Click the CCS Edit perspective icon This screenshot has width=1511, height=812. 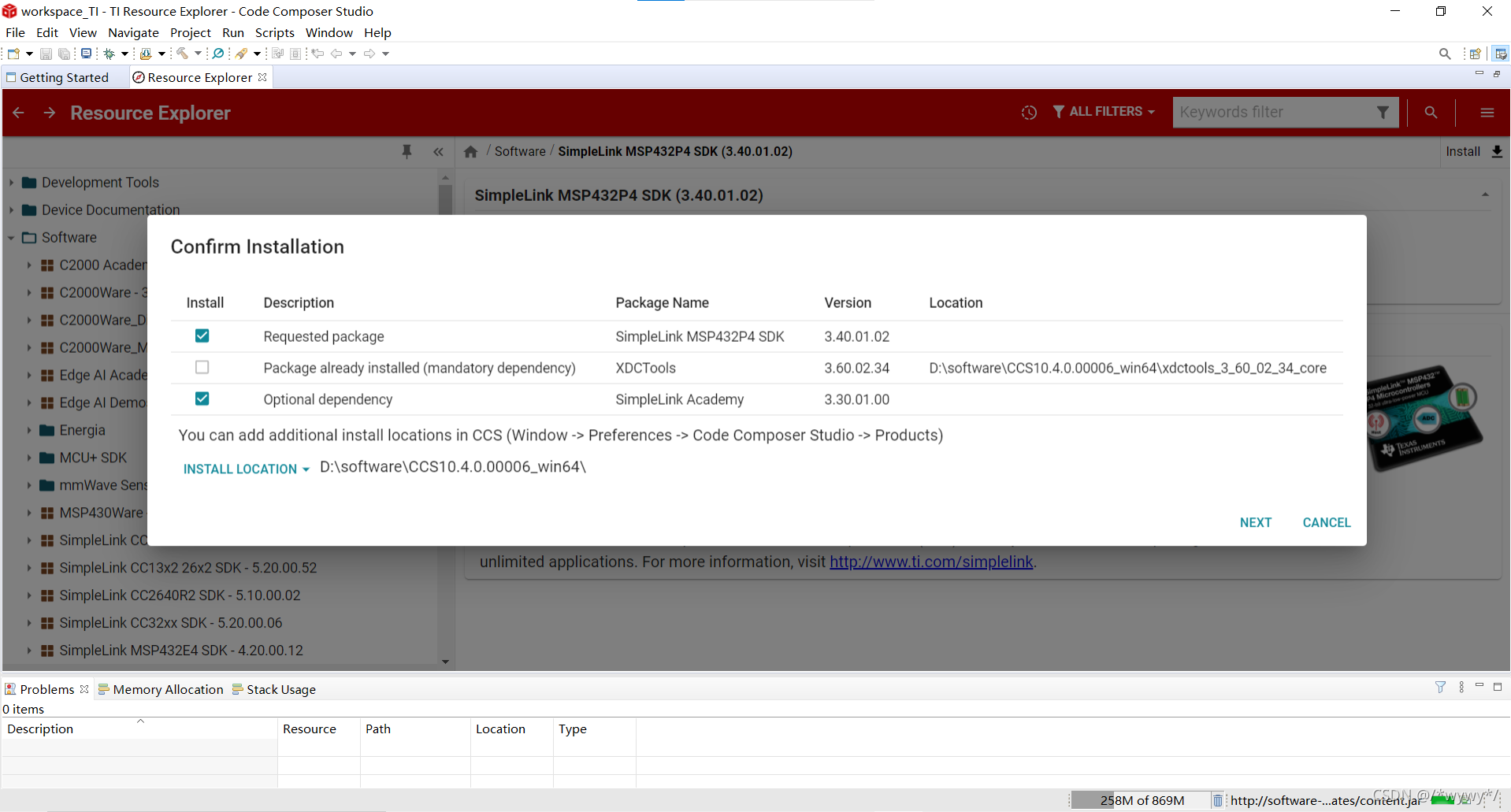tap(1501, 54)
